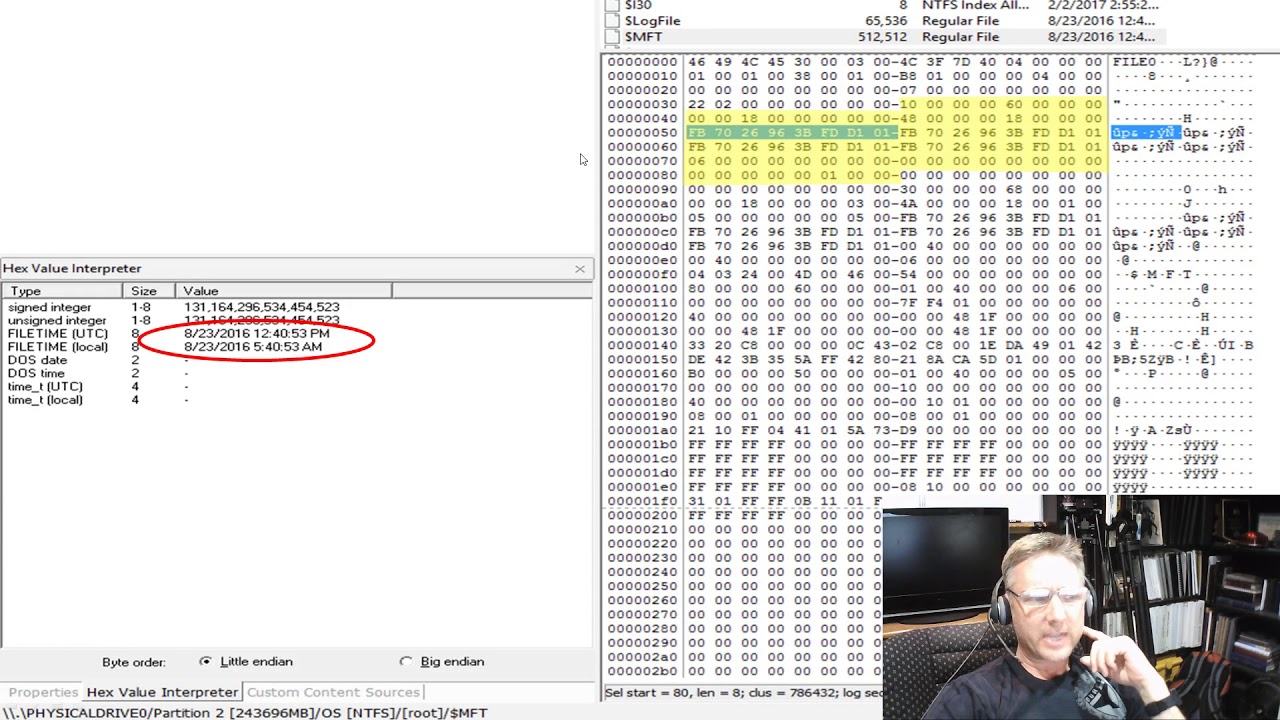
Task: Select Little endian byte order
Action: tap(206, 662)
